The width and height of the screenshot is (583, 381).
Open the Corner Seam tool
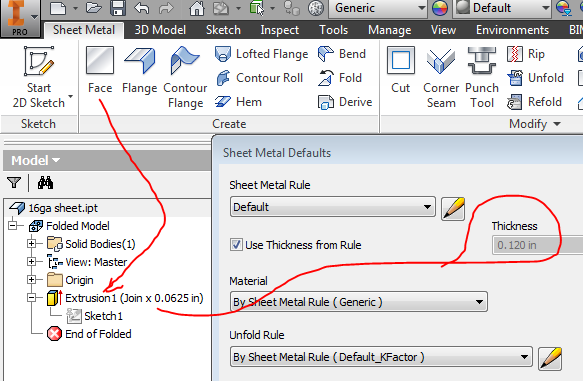[441, 77]
